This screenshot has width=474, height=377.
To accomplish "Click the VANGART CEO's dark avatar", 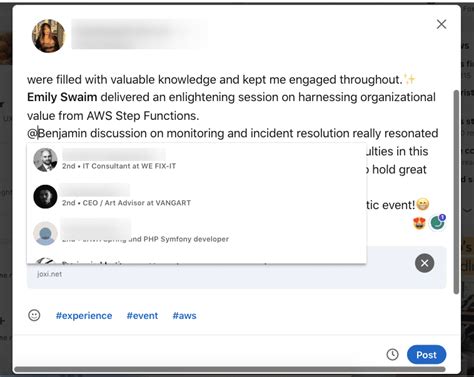I will [45, 197].
